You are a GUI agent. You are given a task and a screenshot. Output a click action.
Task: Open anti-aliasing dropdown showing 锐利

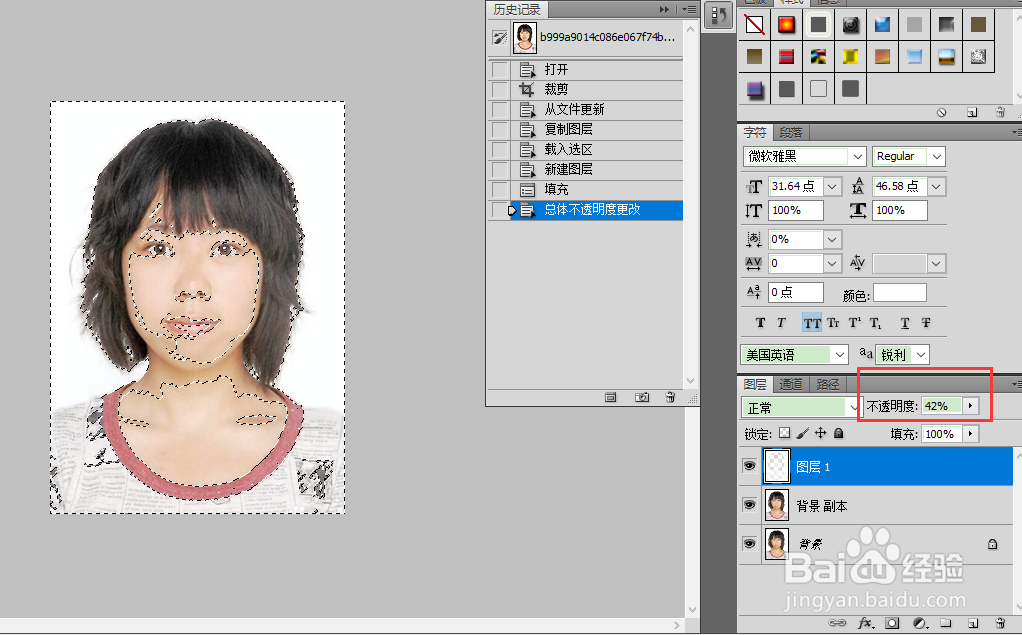coord(921,355)
